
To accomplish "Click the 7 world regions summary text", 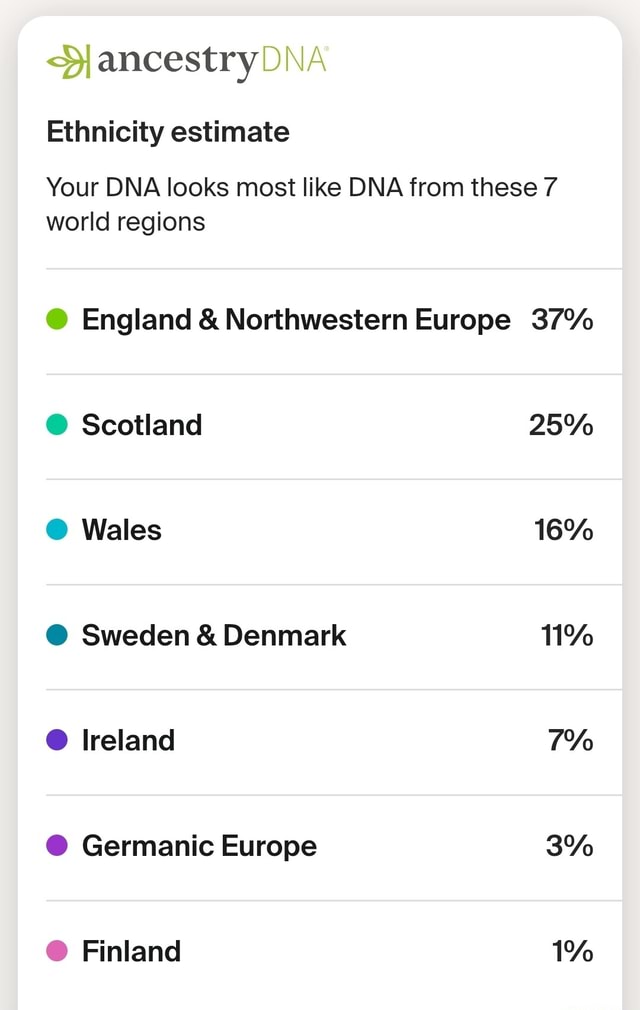I will point(300,204).
